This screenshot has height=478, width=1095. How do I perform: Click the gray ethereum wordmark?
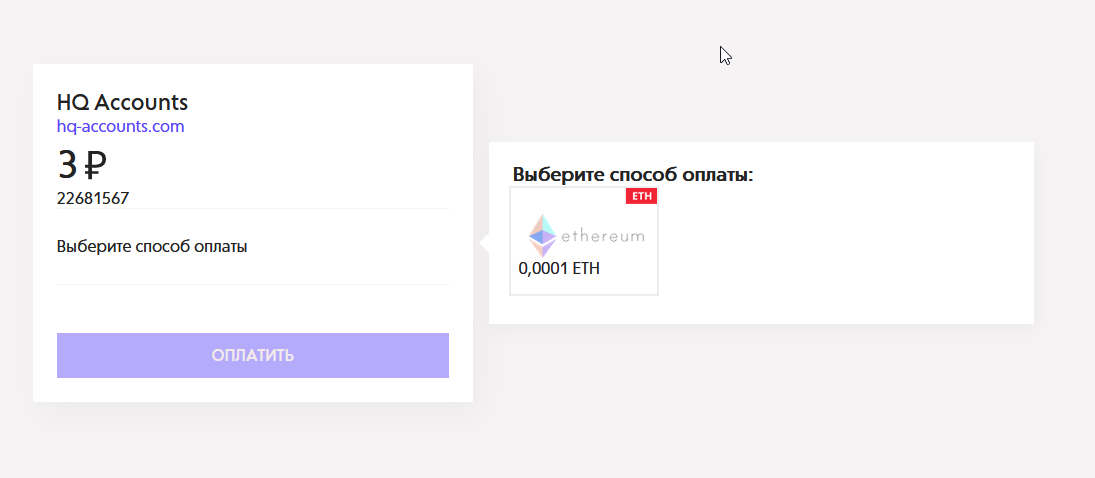[x=602, y=237]
